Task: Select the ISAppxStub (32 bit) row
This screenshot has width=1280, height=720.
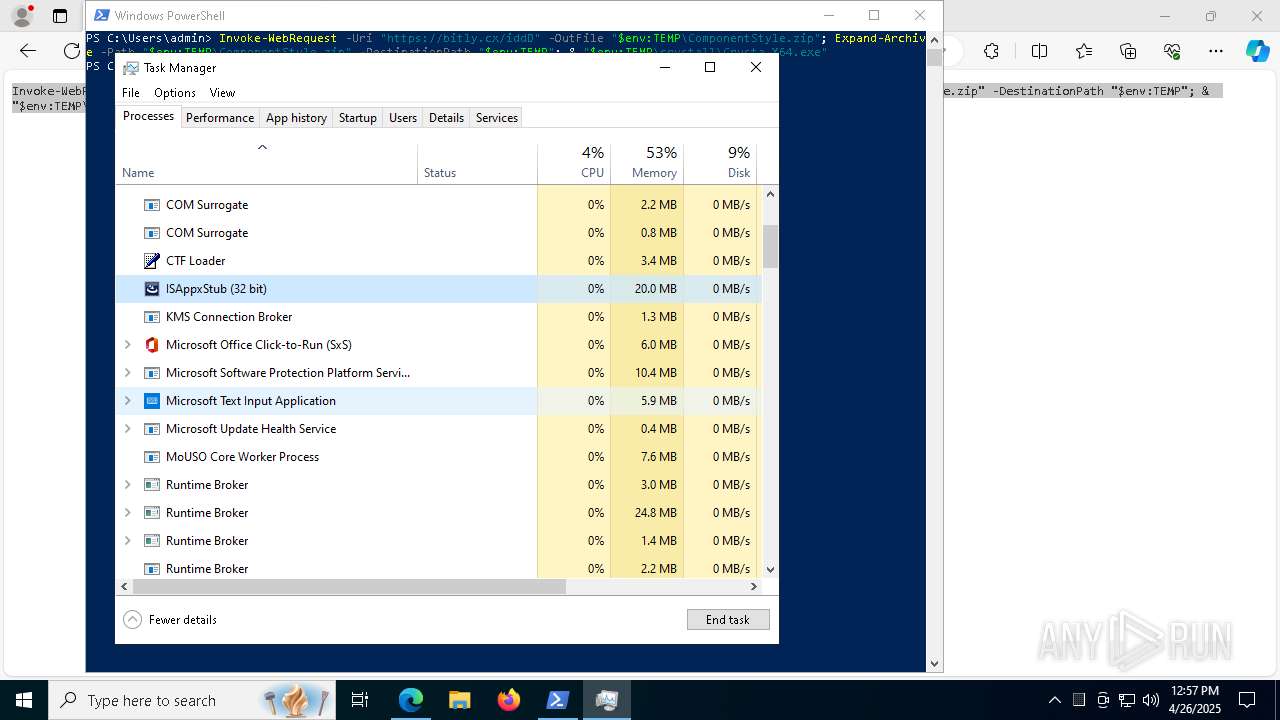Action: point(438,289)
